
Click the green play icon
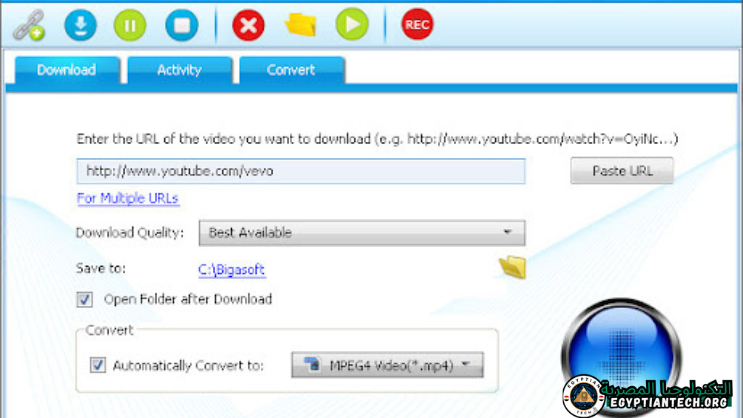(351, 25)
